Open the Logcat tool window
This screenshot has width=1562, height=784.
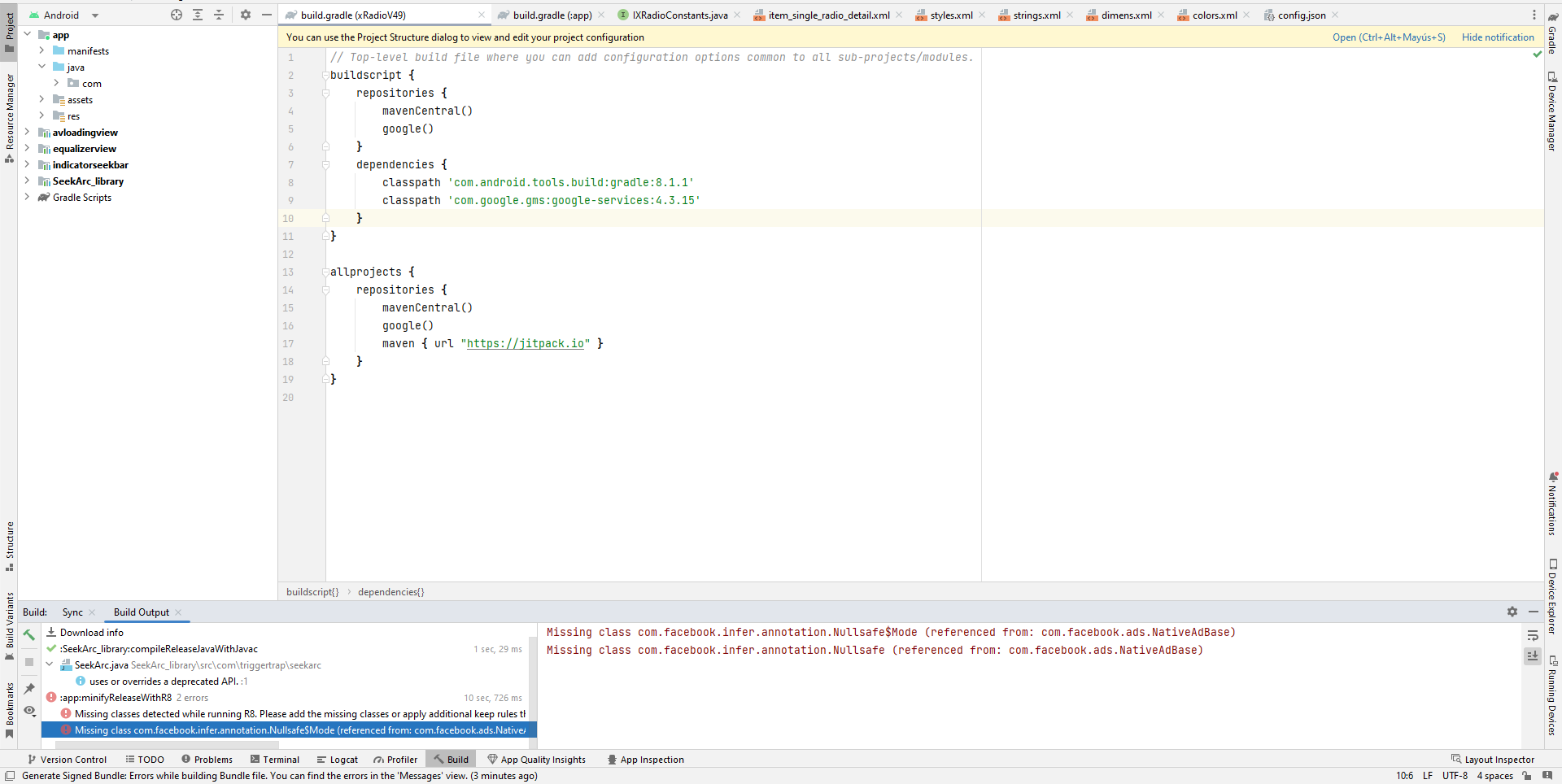(x=337, y=760)
